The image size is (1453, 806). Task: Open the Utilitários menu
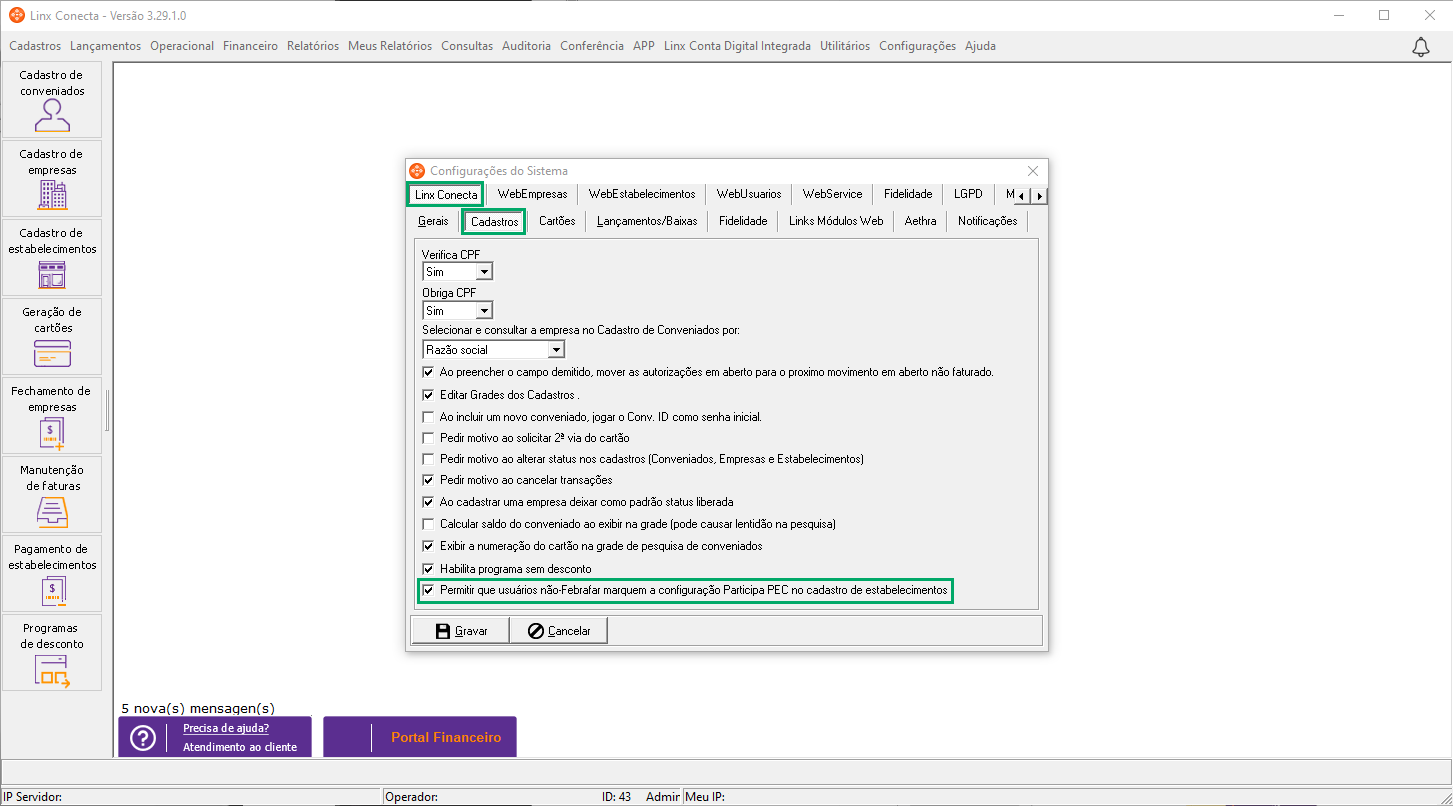point(845,46)
